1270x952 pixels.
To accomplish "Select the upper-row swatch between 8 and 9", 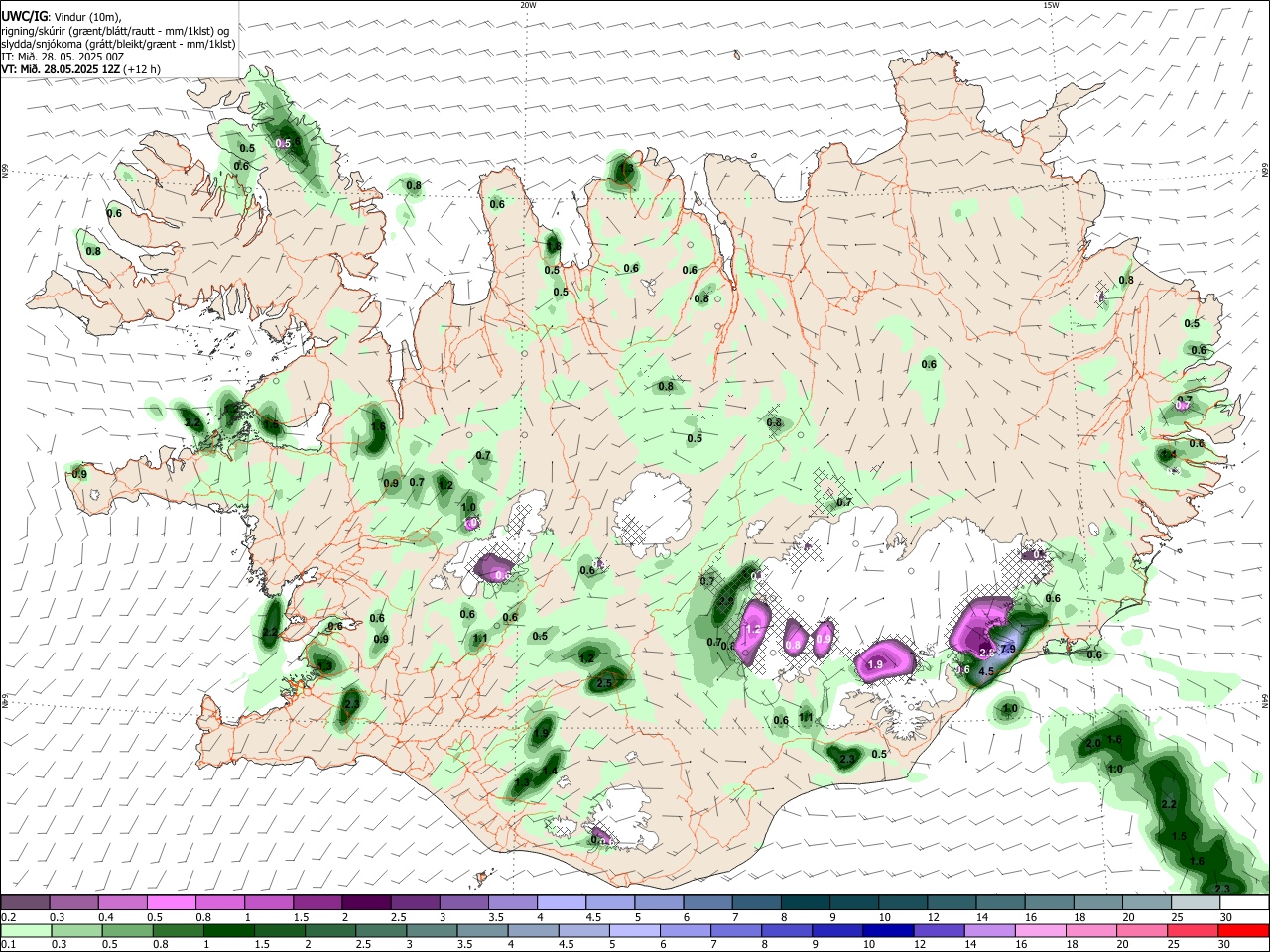I will (x=804, y=903).
